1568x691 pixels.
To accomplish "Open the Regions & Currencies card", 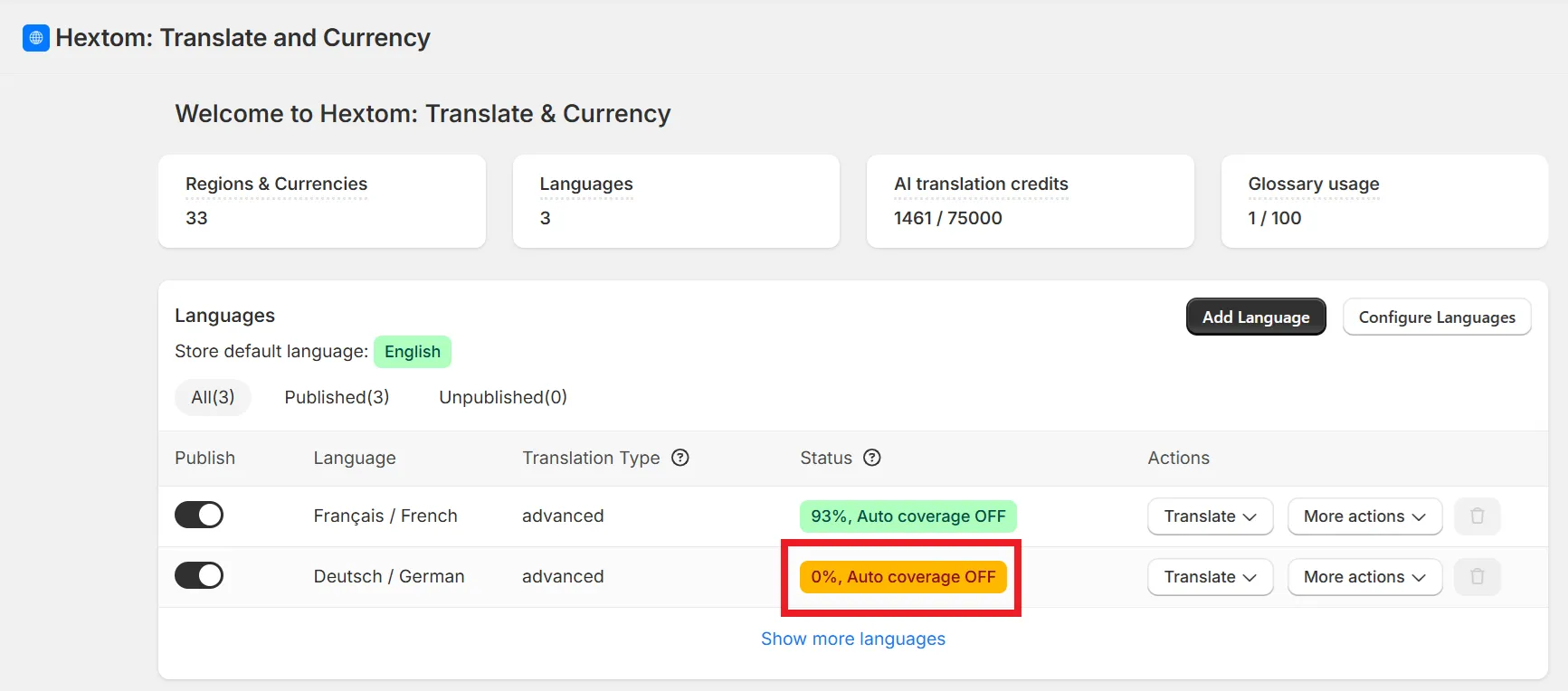I will [x=322, y=201].
